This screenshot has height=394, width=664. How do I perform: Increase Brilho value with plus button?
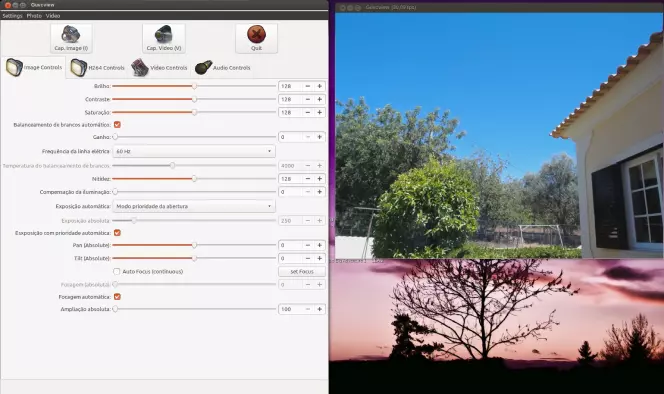point(320,86)
